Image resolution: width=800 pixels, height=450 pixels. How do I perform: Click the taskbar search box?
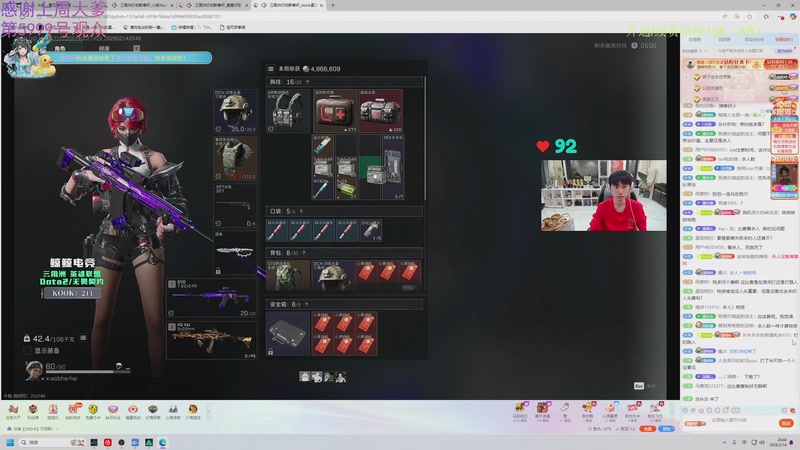pyautogui.click(x=51, y=442)
